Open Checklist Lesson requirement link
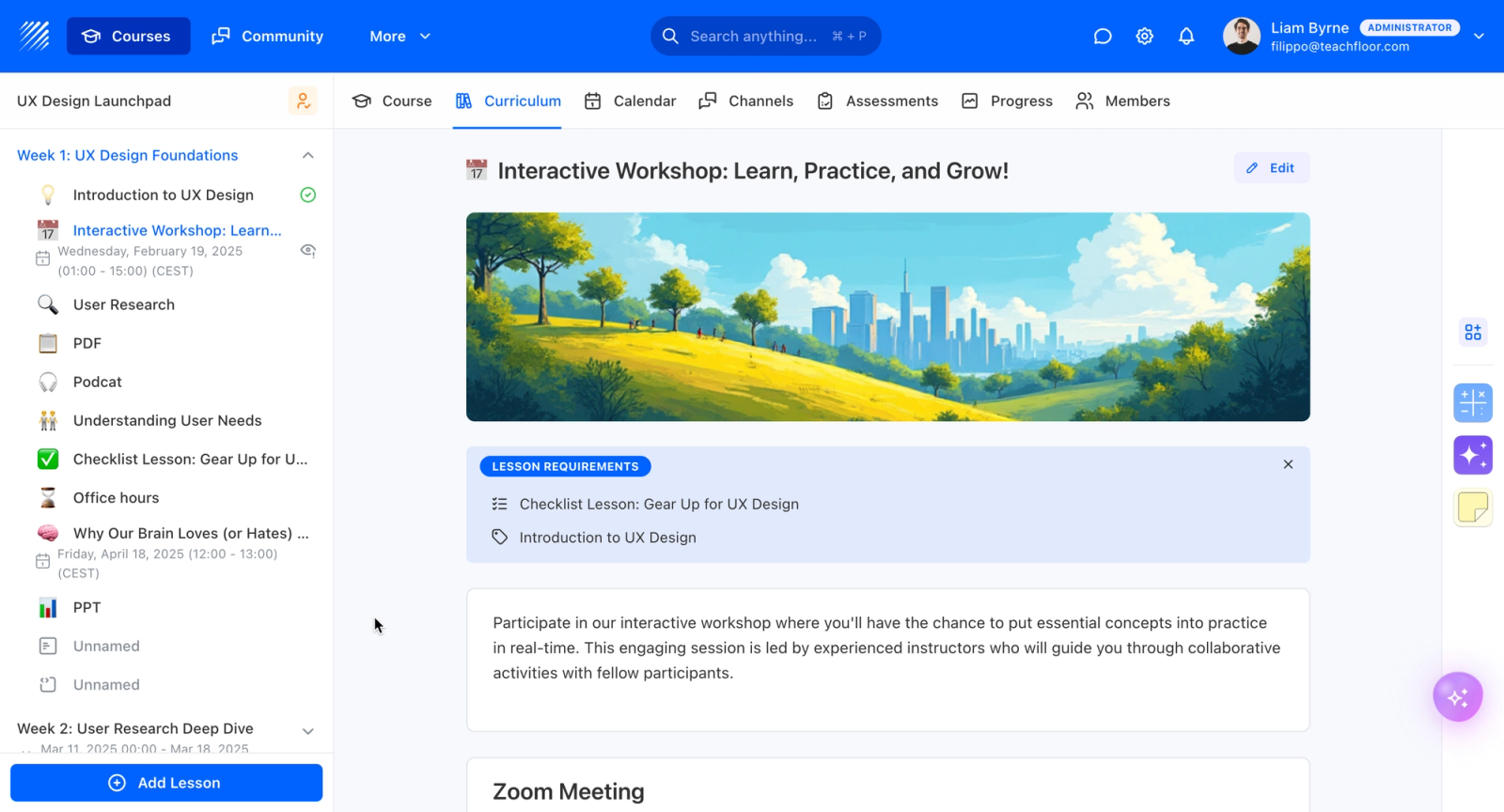 pyautogui.click(x=659, y=504)
